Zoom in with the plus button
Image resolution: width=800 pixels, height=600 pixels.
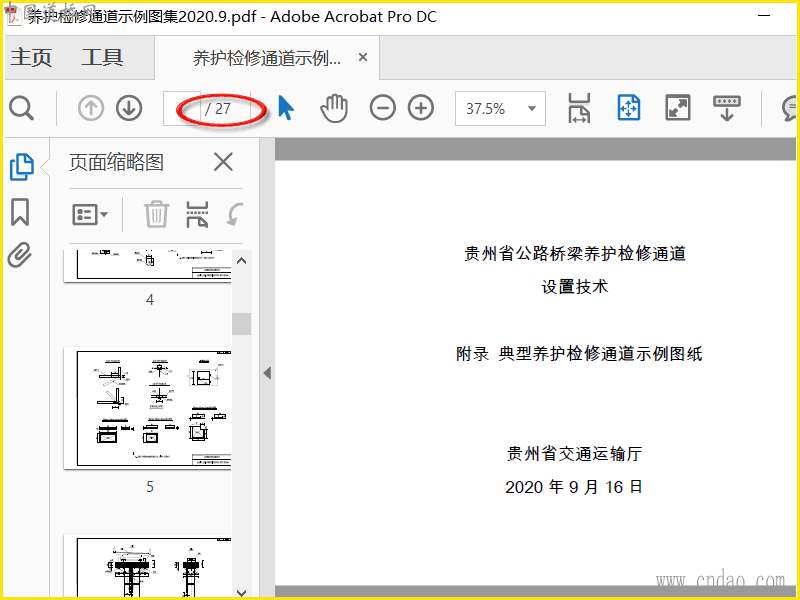tap(420, 108)
